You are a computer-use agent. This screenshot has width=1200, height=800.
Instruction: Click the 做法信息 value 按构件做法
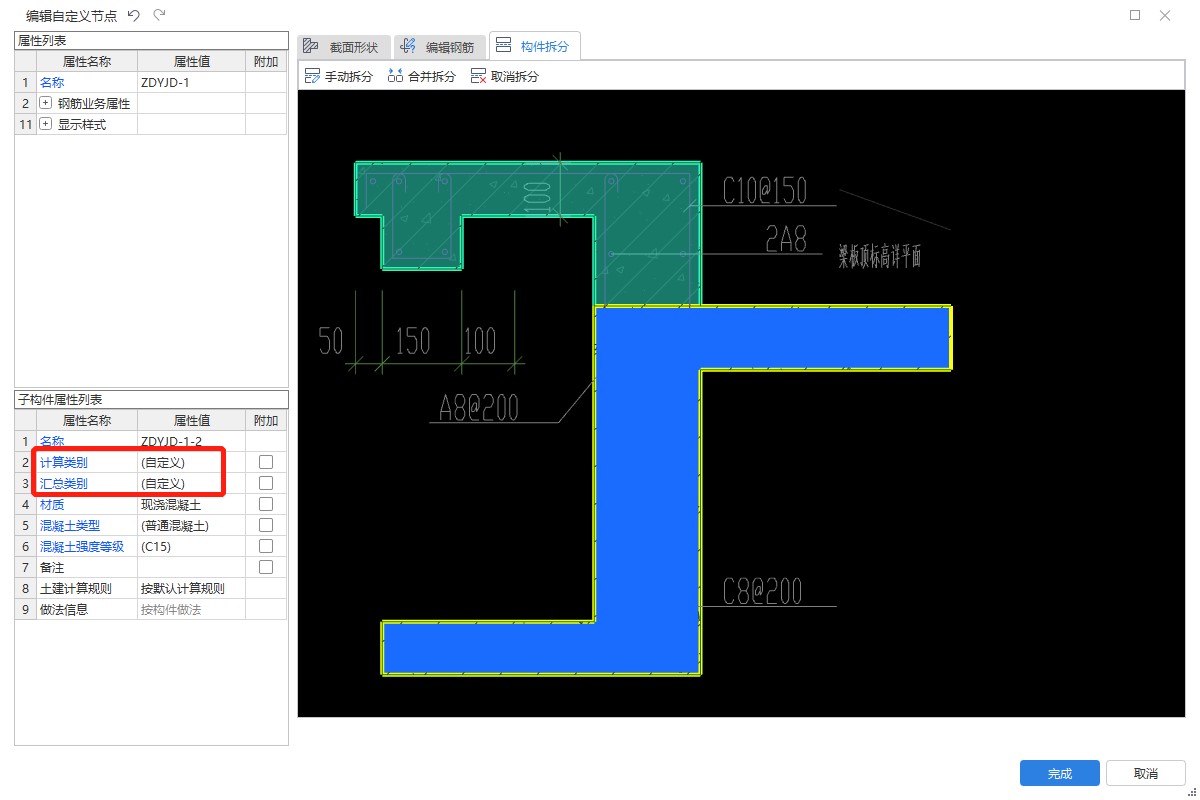point(191,609)
